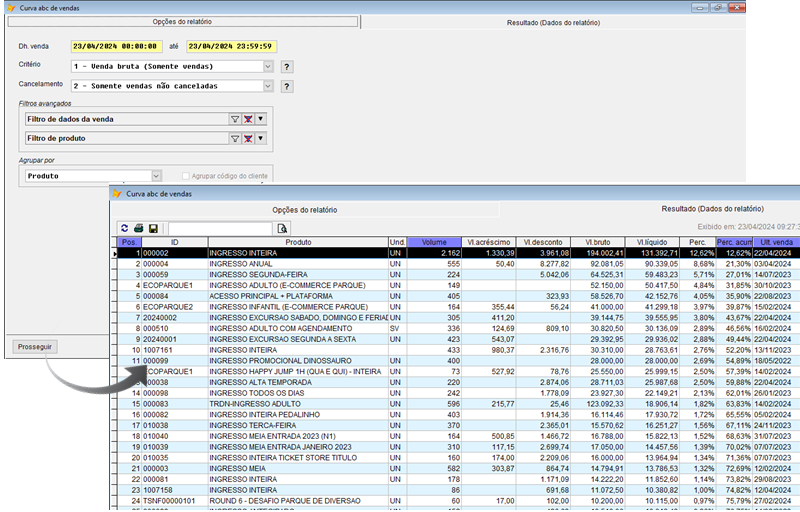
Task: Clear the Filtro de dados da venda filter
Action: pyautogui.click(x=248, y=118)
